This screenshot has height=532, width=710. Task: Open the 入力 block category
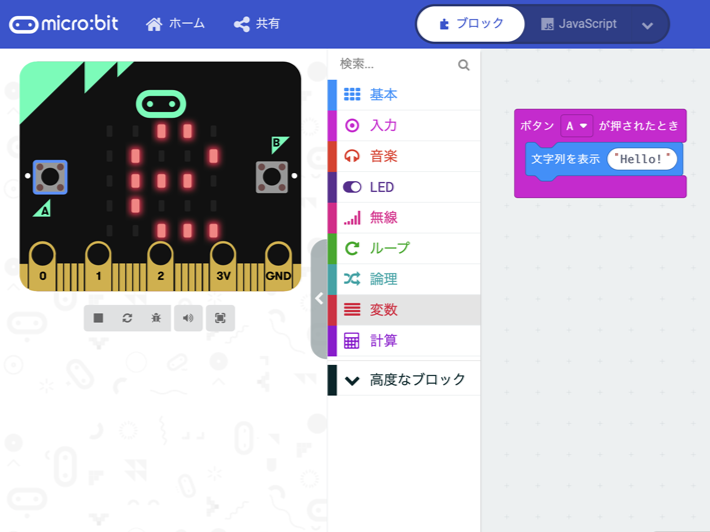click(x=404, y=125)
